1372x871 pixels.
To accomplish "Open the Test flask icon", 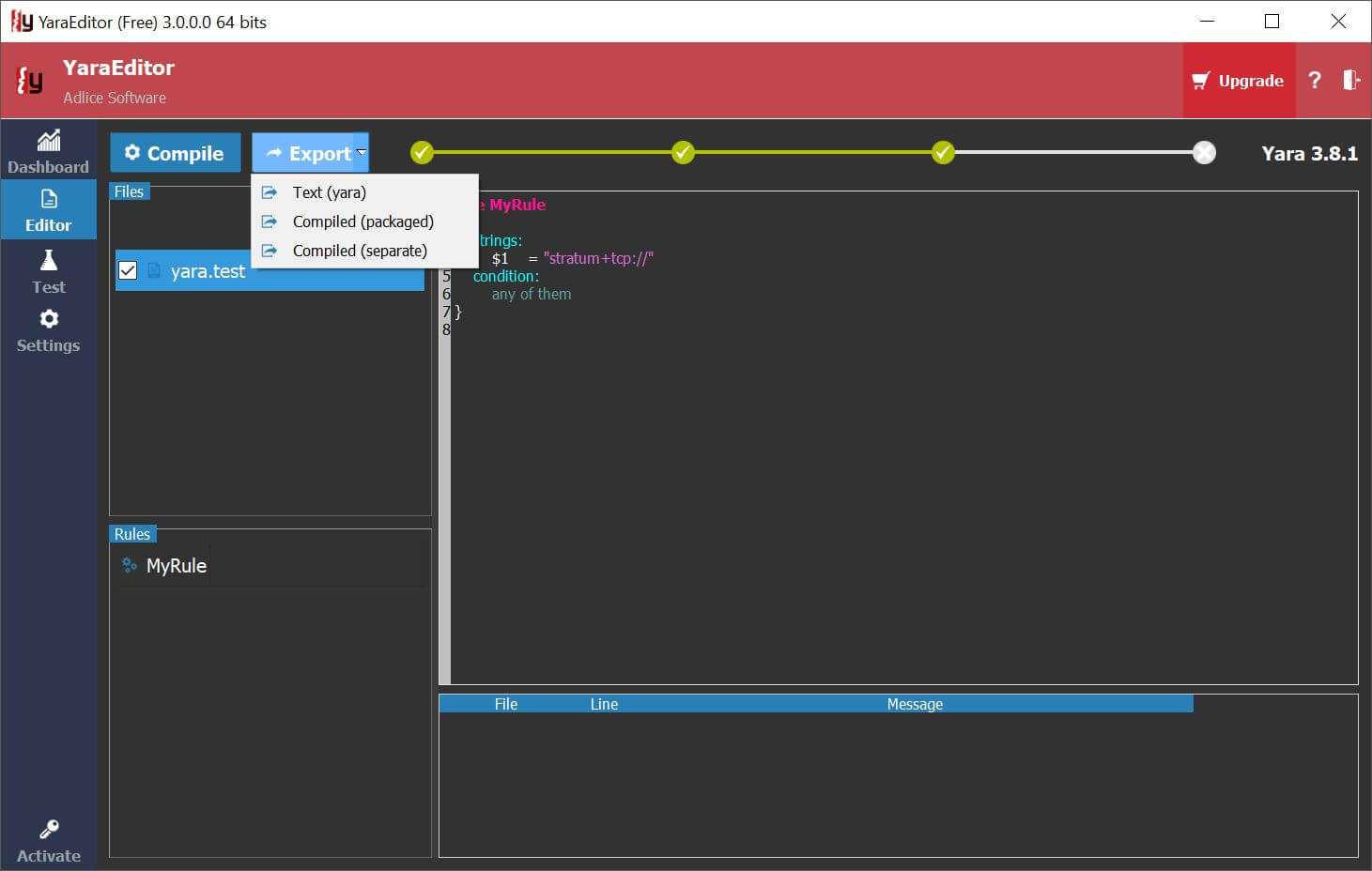I will coord(48,262).
